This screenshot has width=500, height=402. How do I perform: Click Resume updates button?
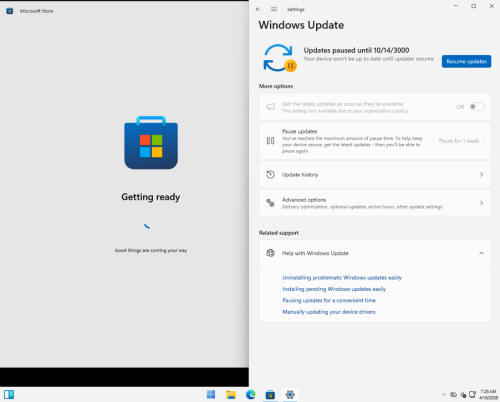(466, 61)
